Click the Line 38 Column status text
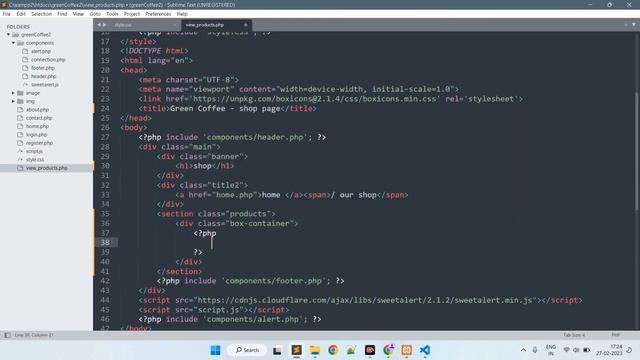The width and height of the screenshot is (640, 360). pos(34,335)
